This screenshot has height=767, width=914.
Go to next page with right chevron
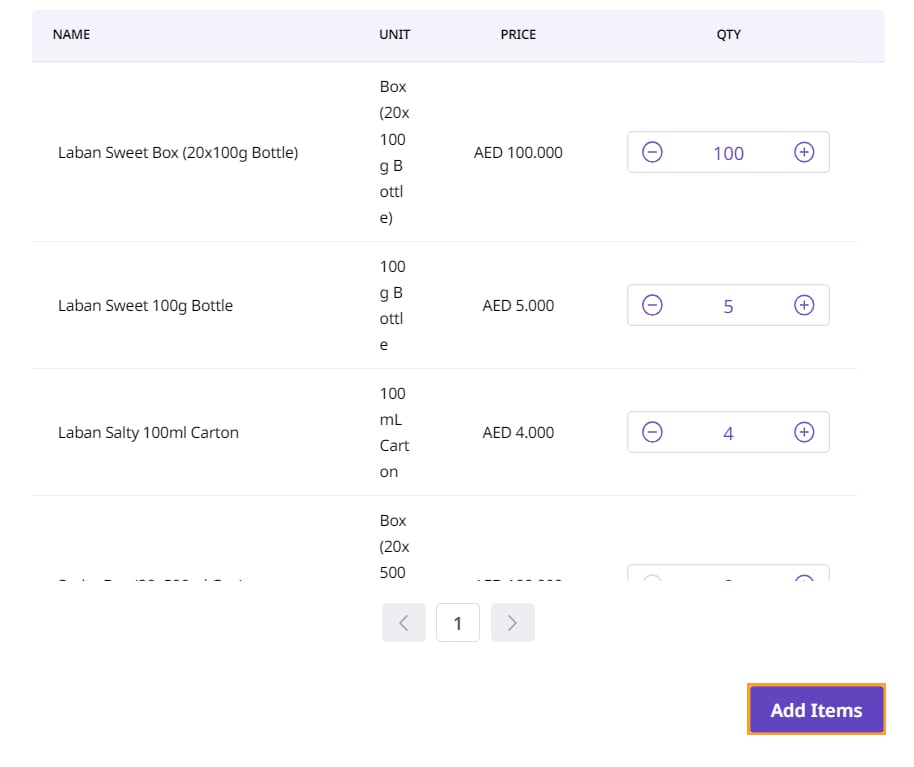512,623
